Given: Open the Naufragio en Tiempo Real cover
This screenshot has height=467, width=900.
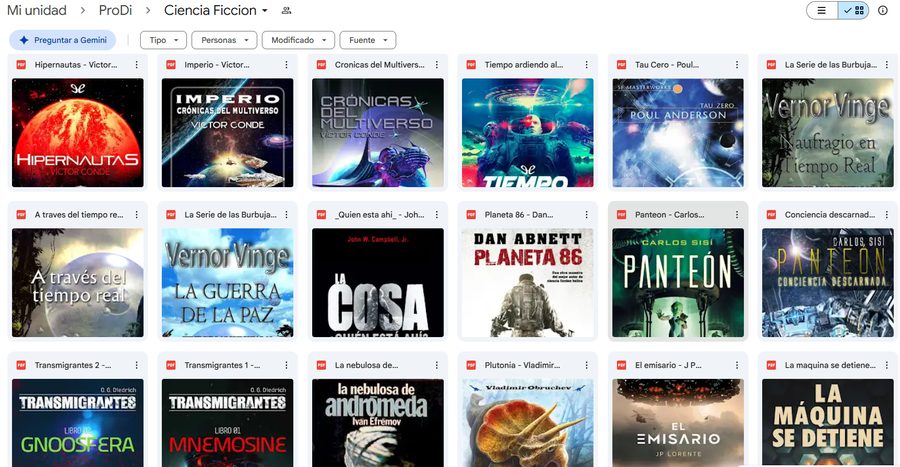Looking at the screenshot, I should click(828, 133).
